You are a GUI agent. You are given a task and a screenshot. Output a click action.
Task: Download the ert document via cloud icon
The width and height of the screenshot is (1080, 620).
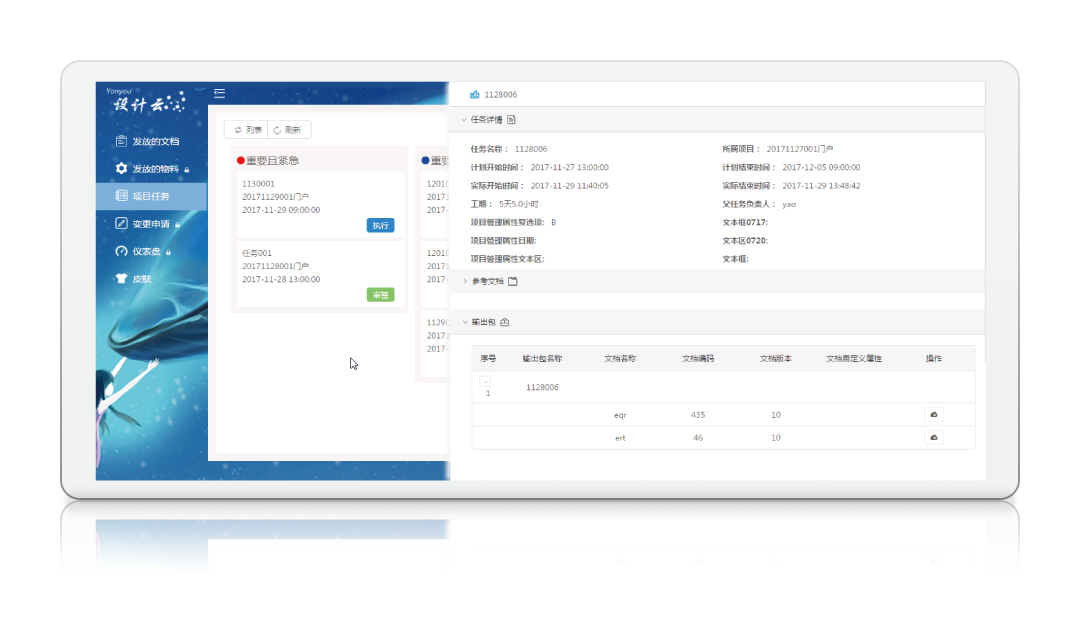933,438
